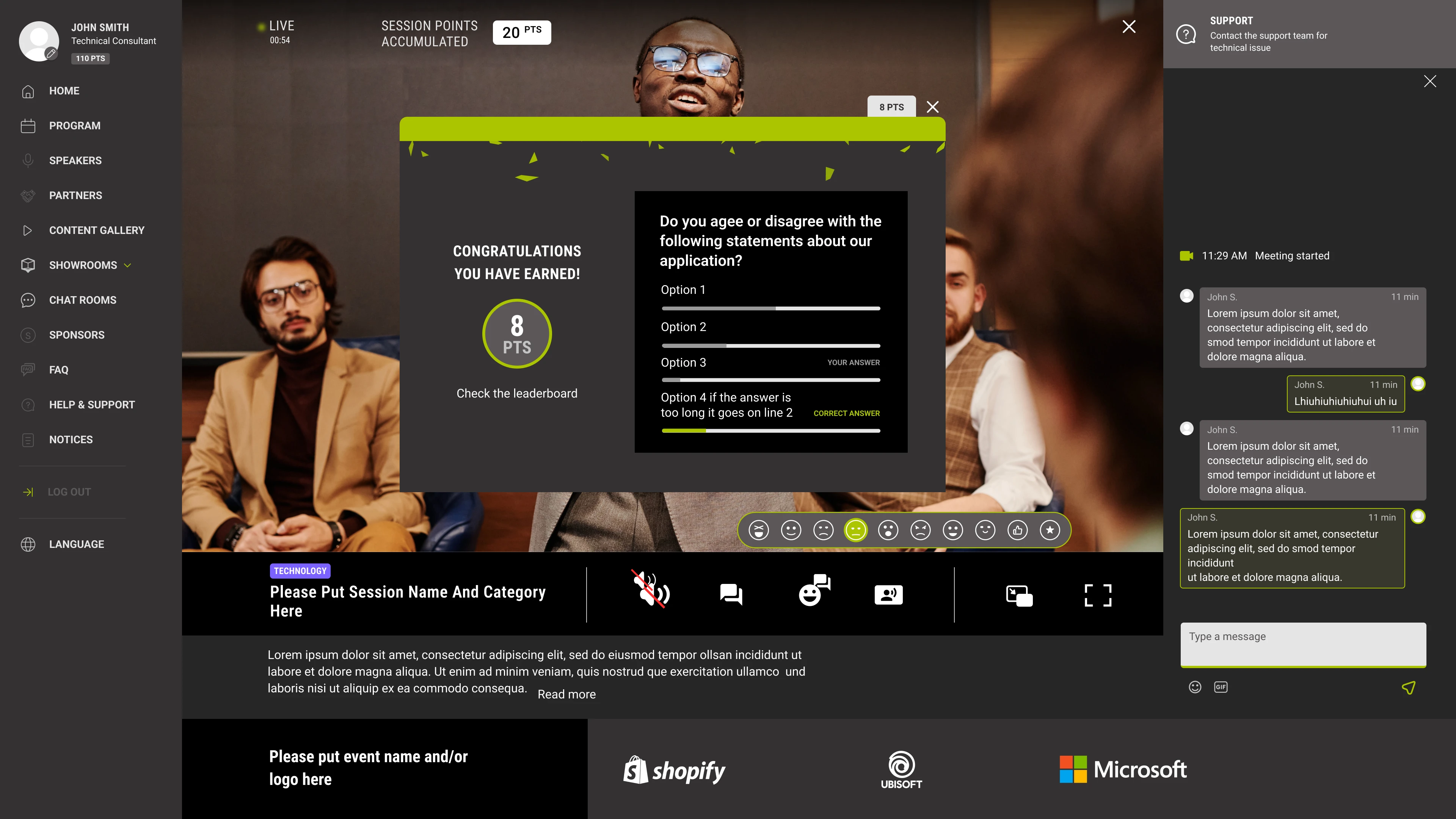Click Contact the support team text
This screenshot has height=819, width=1456.
click(1268, 42)
